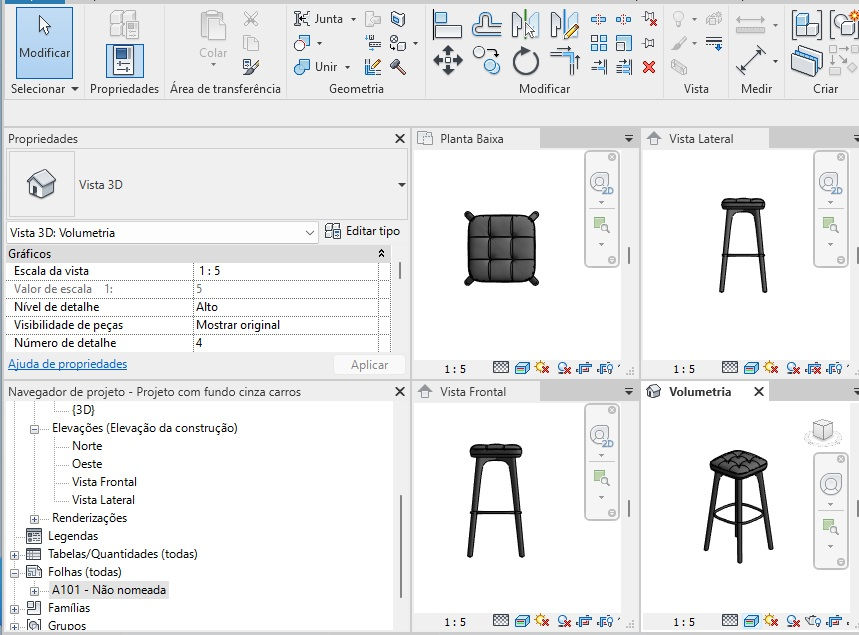
Task: Select the {3D} view in browser
Action: [x=83, y=410]
